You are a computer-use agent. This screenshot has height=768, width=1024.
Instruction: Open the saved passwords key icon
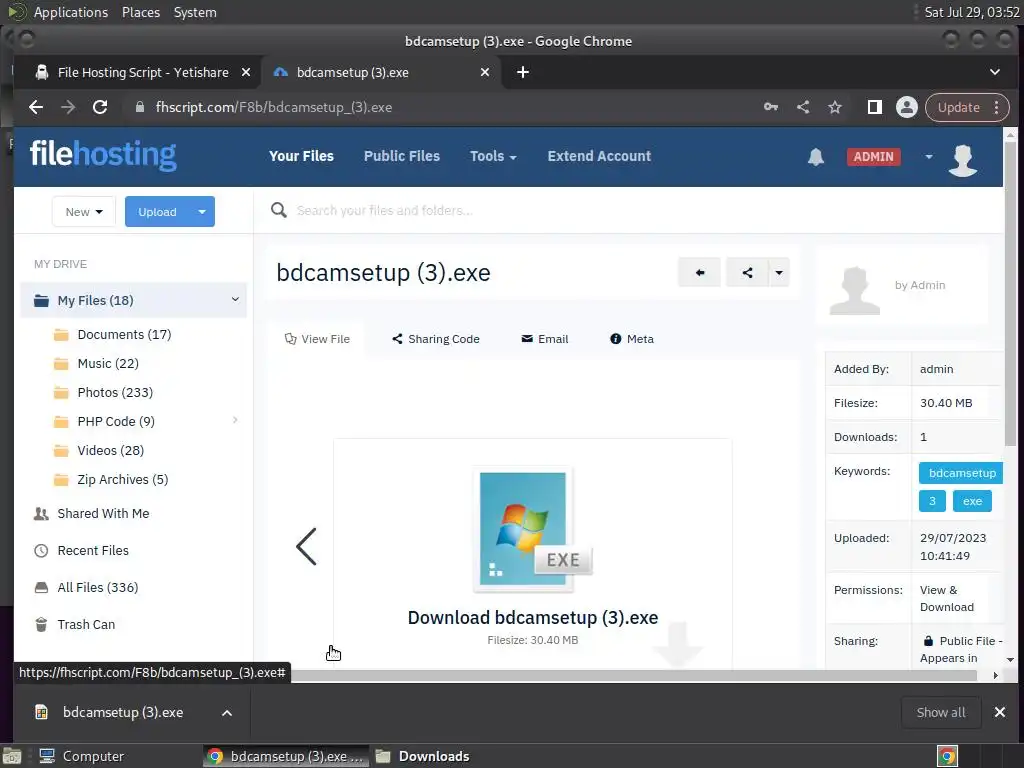[771, 107]
